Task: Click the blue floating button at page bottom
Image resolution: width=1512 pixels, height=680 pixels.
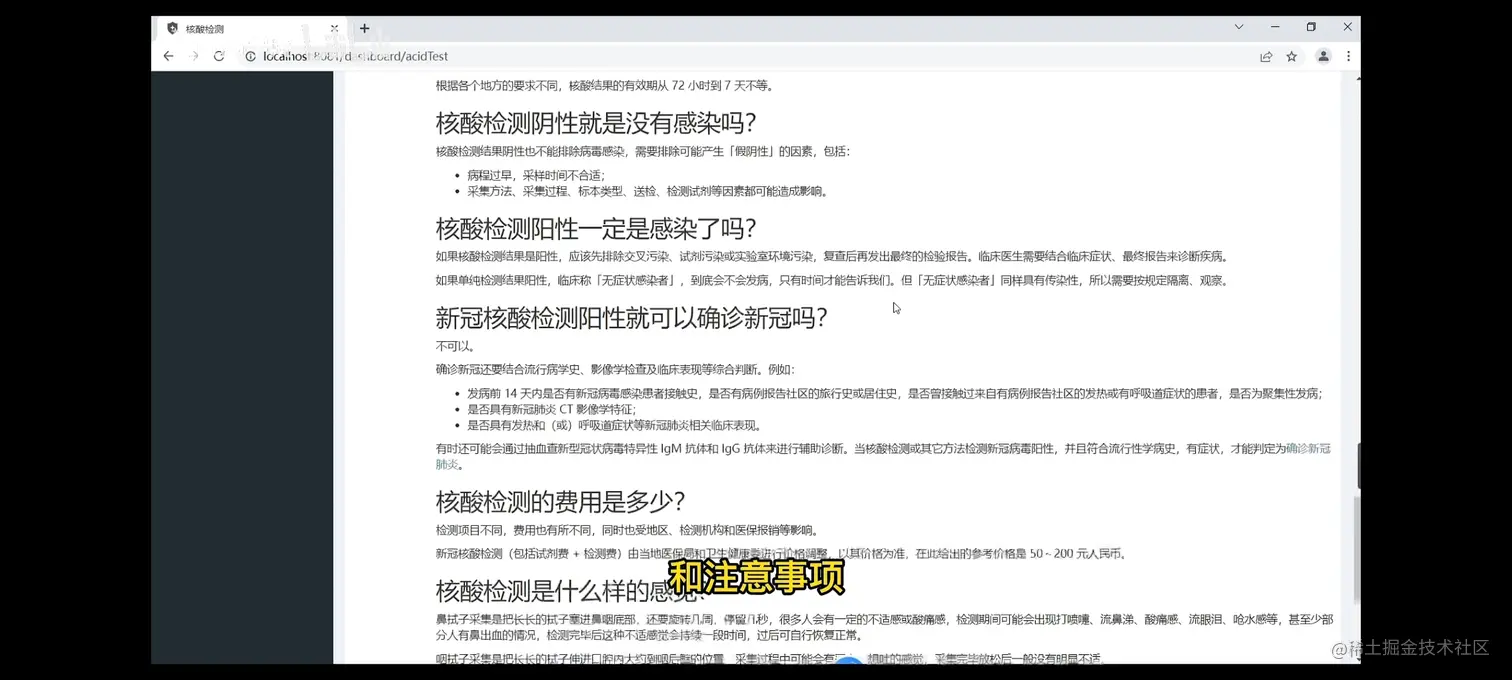Action: click(x=849, y=663)
